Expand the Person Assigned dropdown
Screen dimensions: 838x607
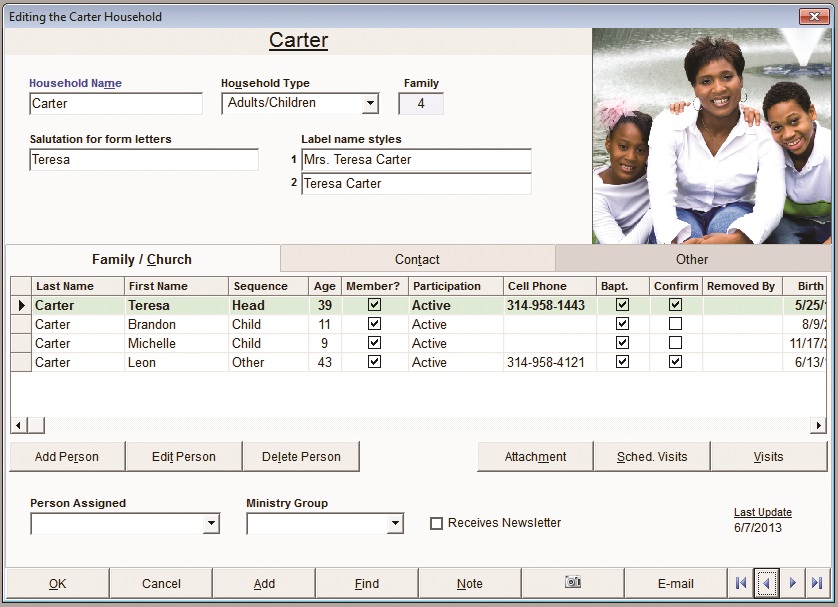click(x=211, y=523)
